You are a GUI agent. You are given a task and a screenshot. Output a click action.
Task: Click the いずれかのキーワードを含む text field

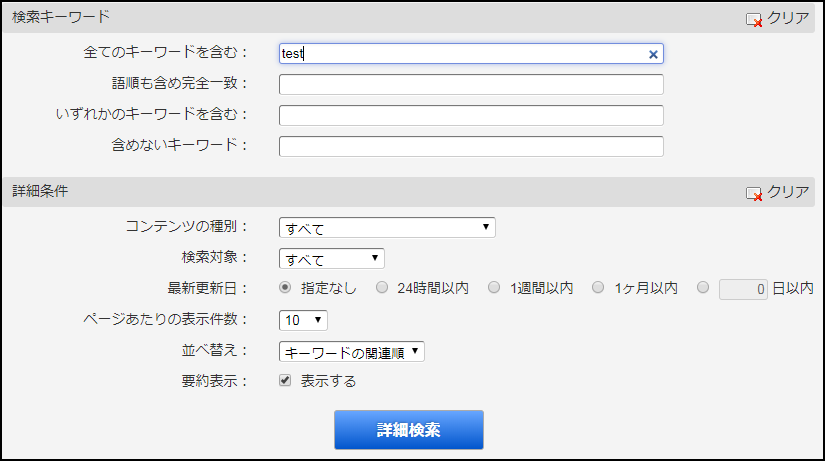tap(471, 116)
